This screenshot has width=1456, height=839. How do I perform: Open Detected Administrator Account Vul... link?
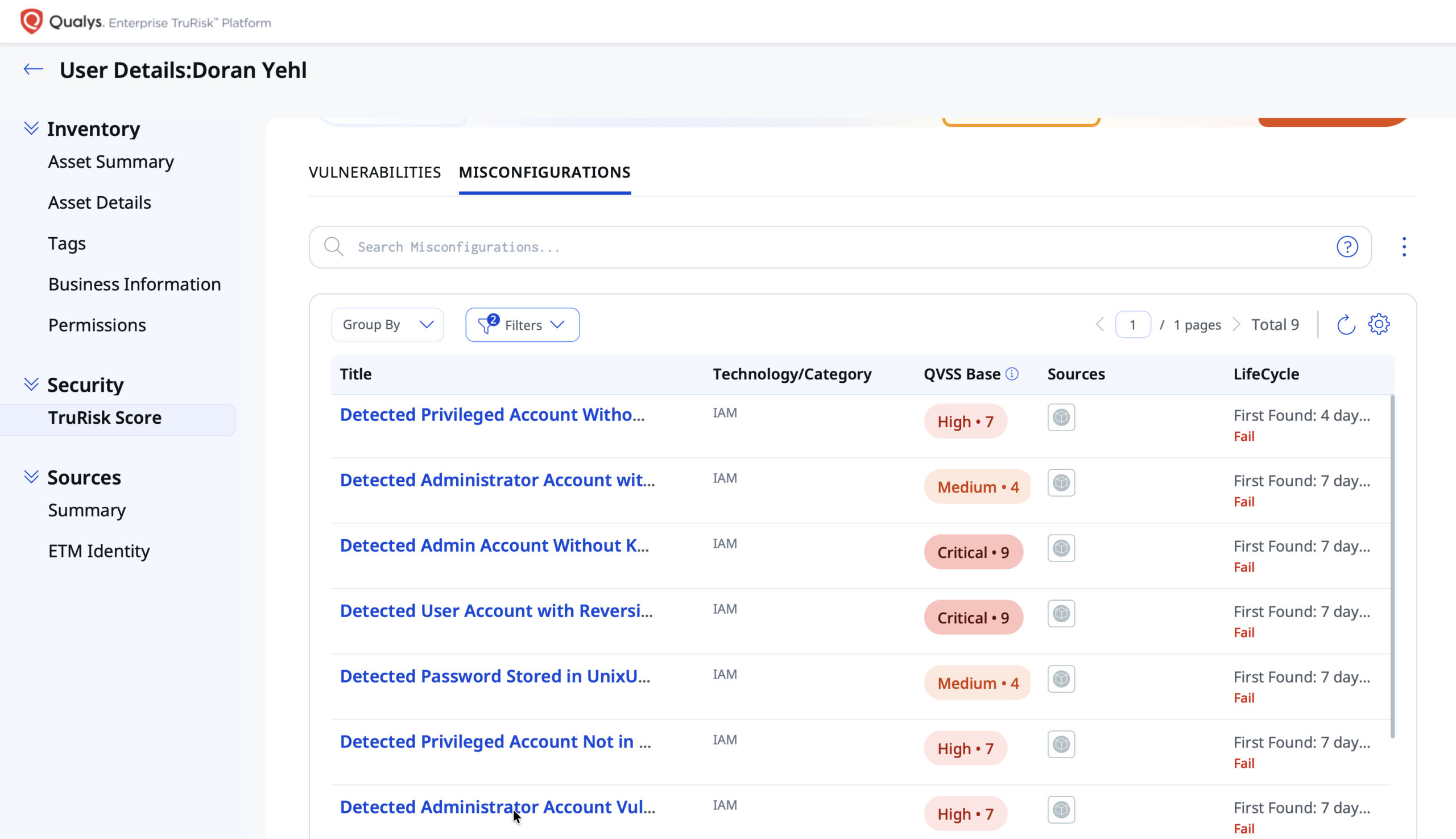497,807
